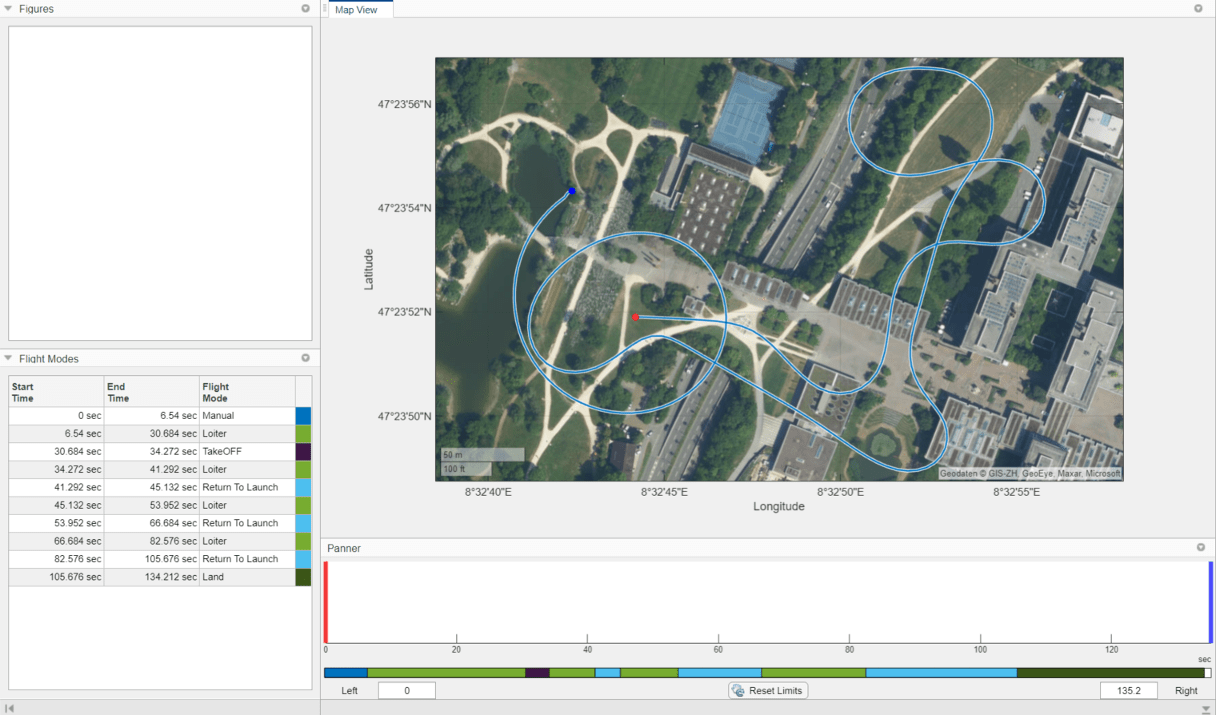Image resolution: width=1216 pixels, height=715 pixels.
Task: Click the Left limit input field
Action: click(x=406, y=690)
